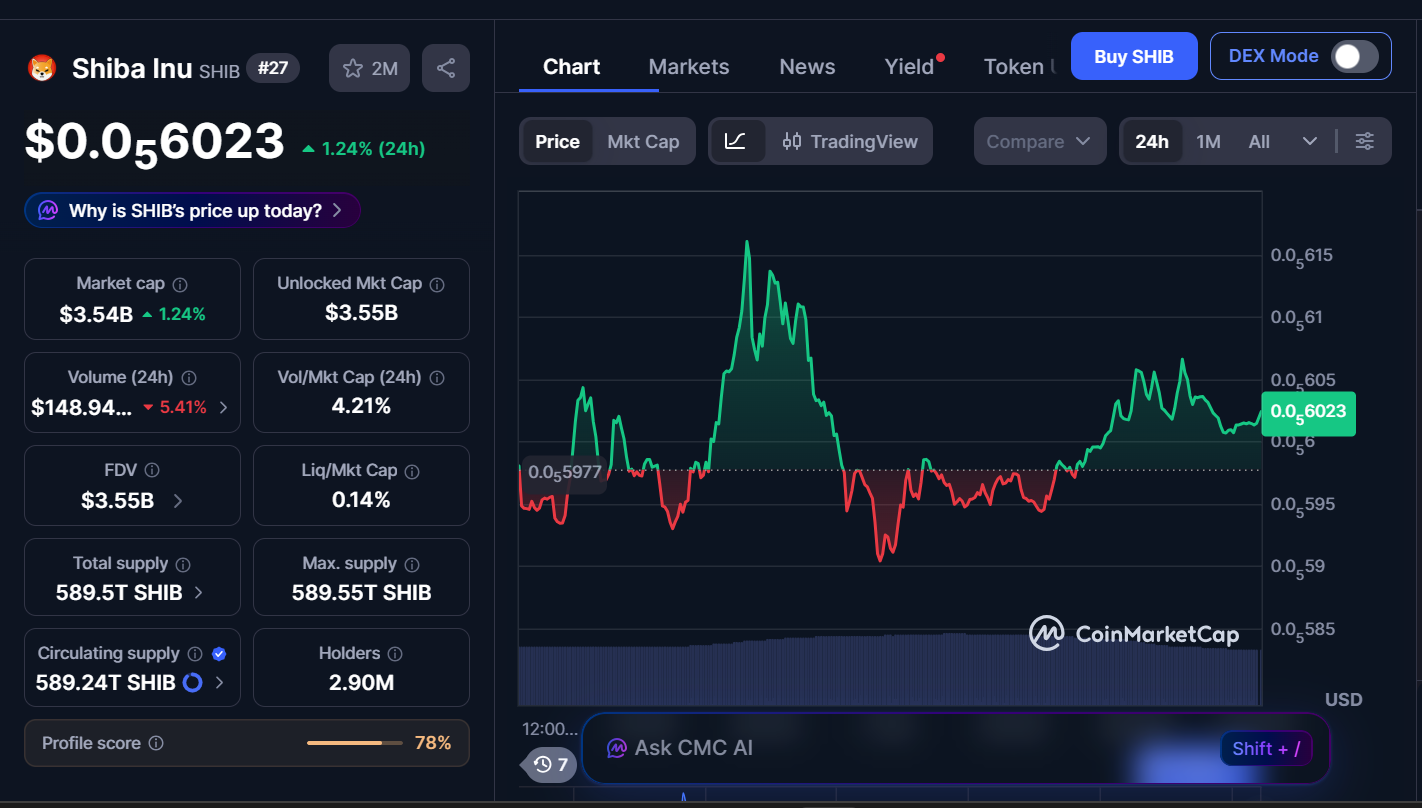Expand more time range options chevron
The height and width of the screenshot is (808, 1422).
pos(1310,141)
